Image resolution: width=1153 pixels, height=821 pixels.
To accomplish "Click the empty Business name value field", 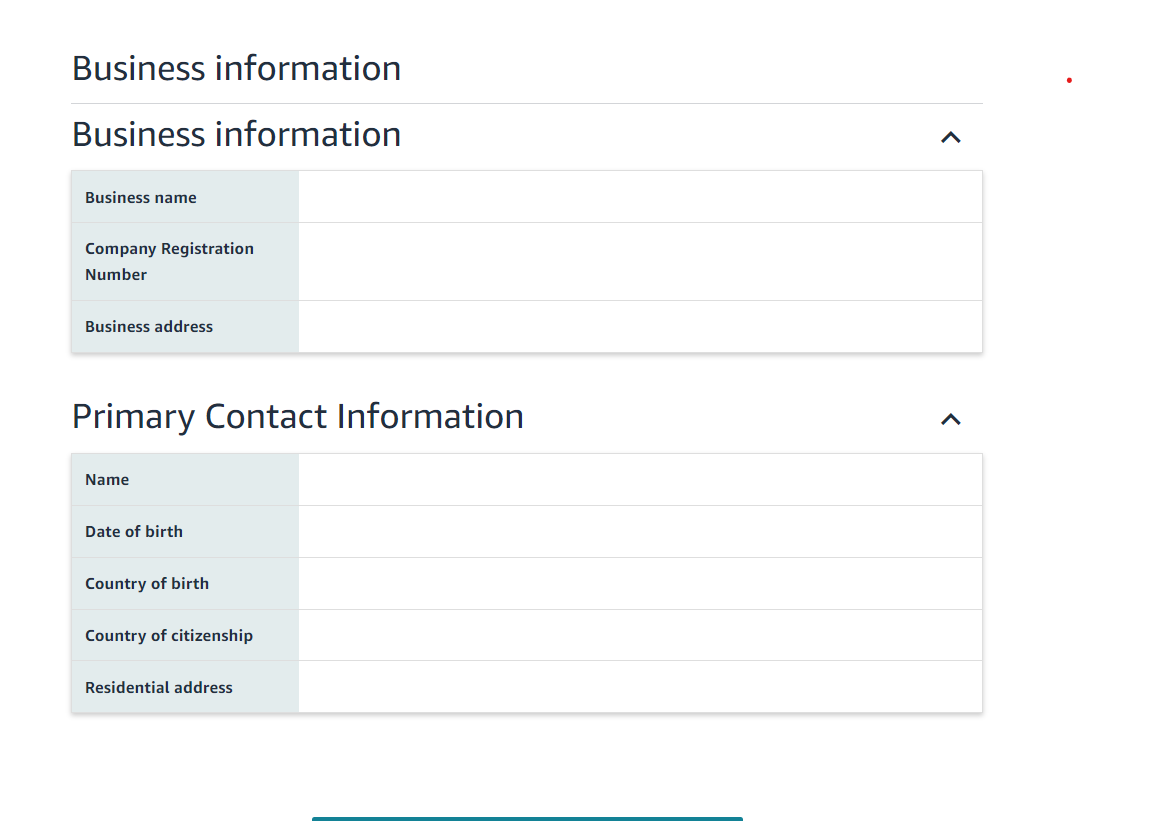I will click(640, 197).
